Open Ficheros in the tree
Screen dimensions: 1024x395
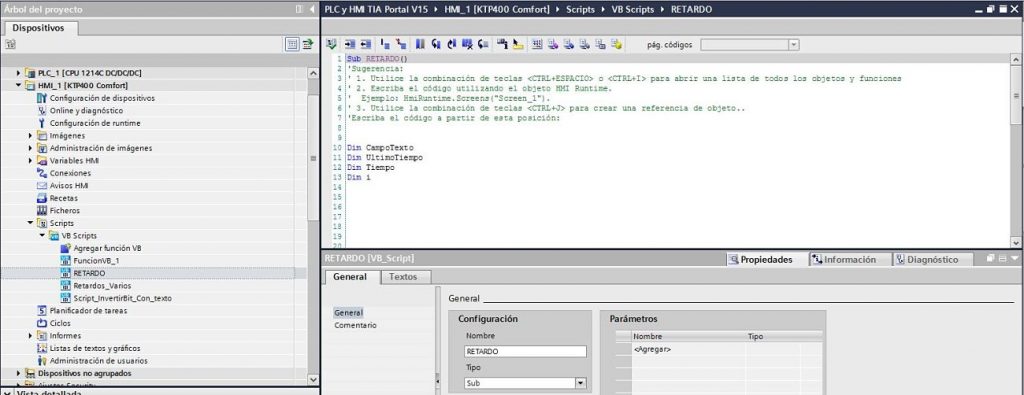pos(65,210)
